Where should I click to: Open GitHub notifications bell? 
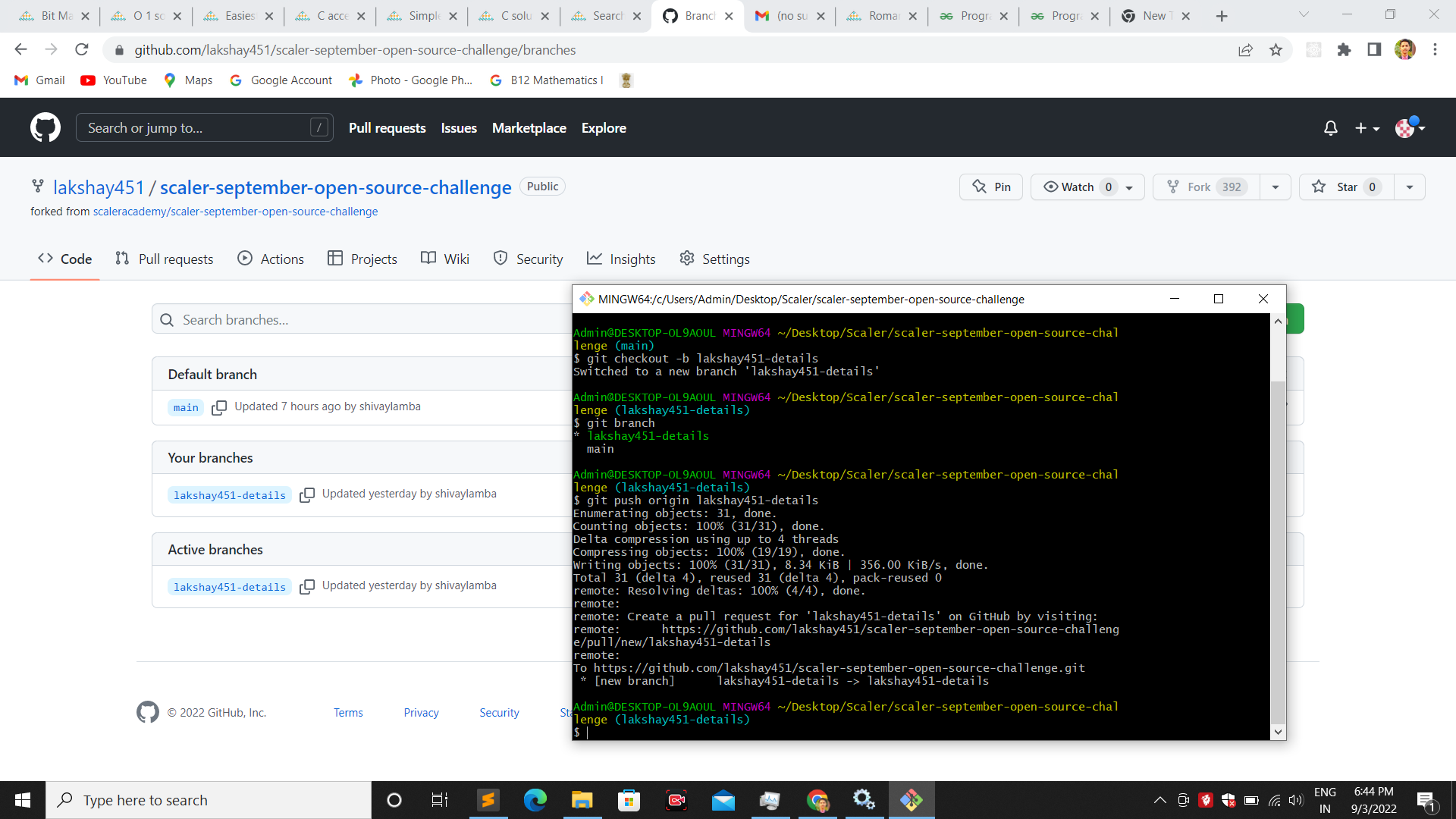1329,127
